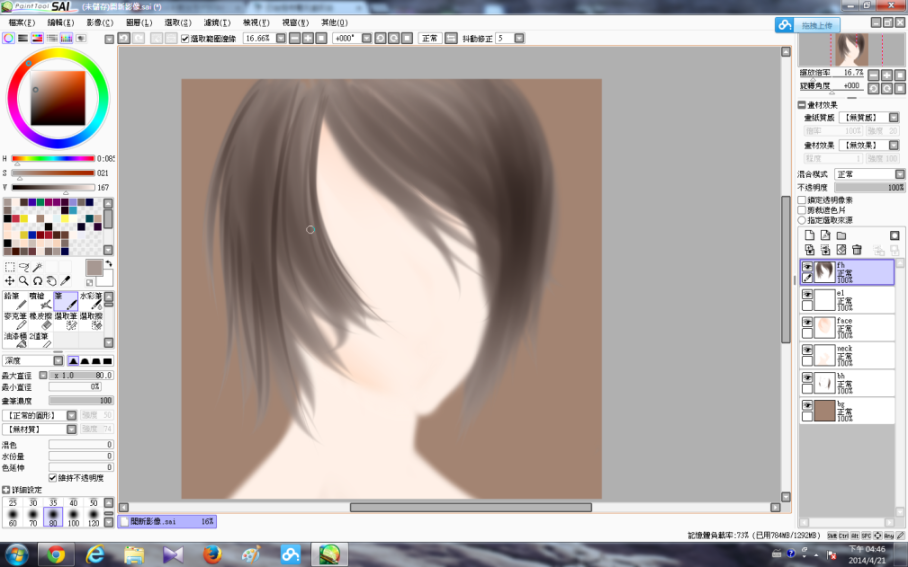Image resolution: width=908 pixels, height=567 pixels.
Task: Open the 圖層 (layer) menu
Action: [x=140, y=21]
